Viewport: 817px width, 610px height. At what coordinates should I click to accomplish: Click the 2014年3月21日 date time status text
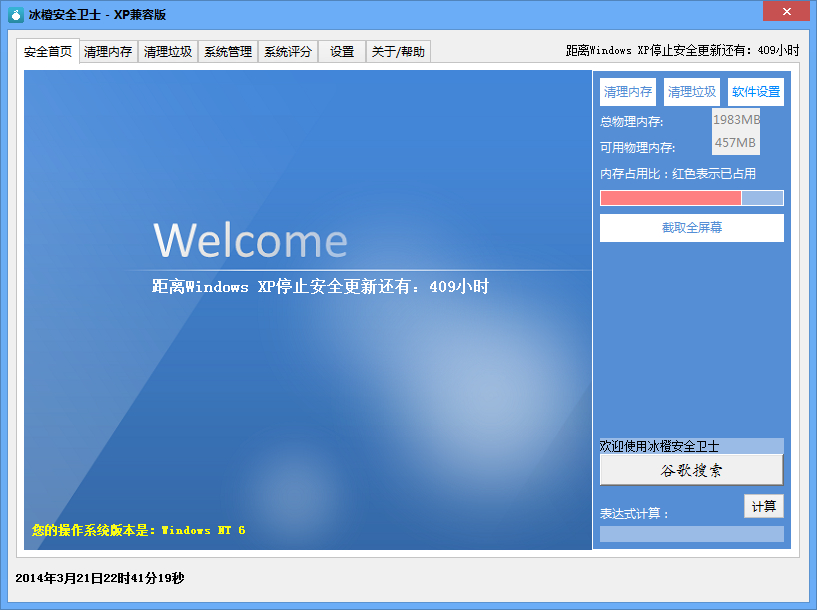tap(100, 578)
